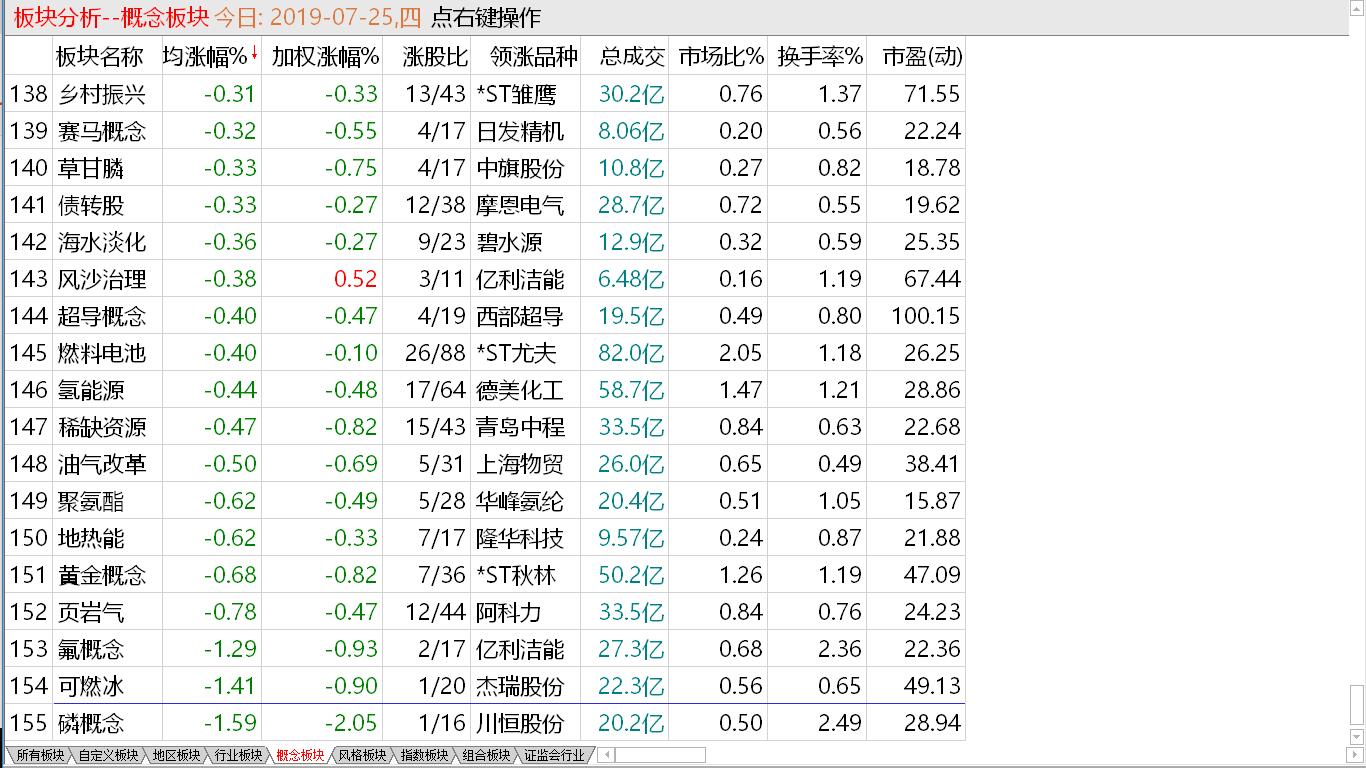Click leading stock *ST雏鹰

coord(517,94)
